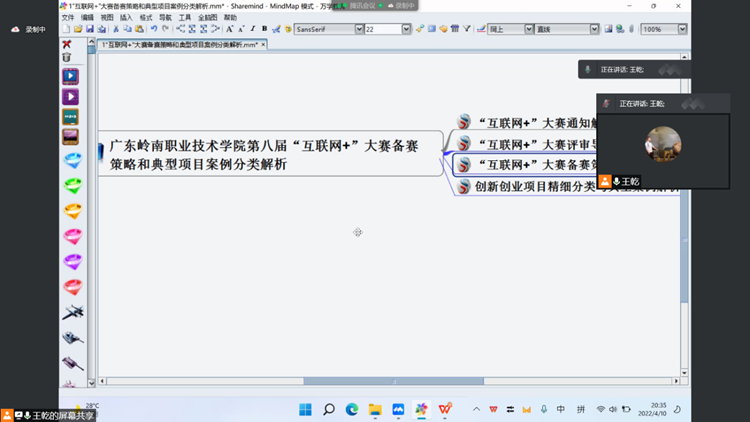Screen dimensions: 750x422
Task: Undo the last action
Action: pos(154,29)
